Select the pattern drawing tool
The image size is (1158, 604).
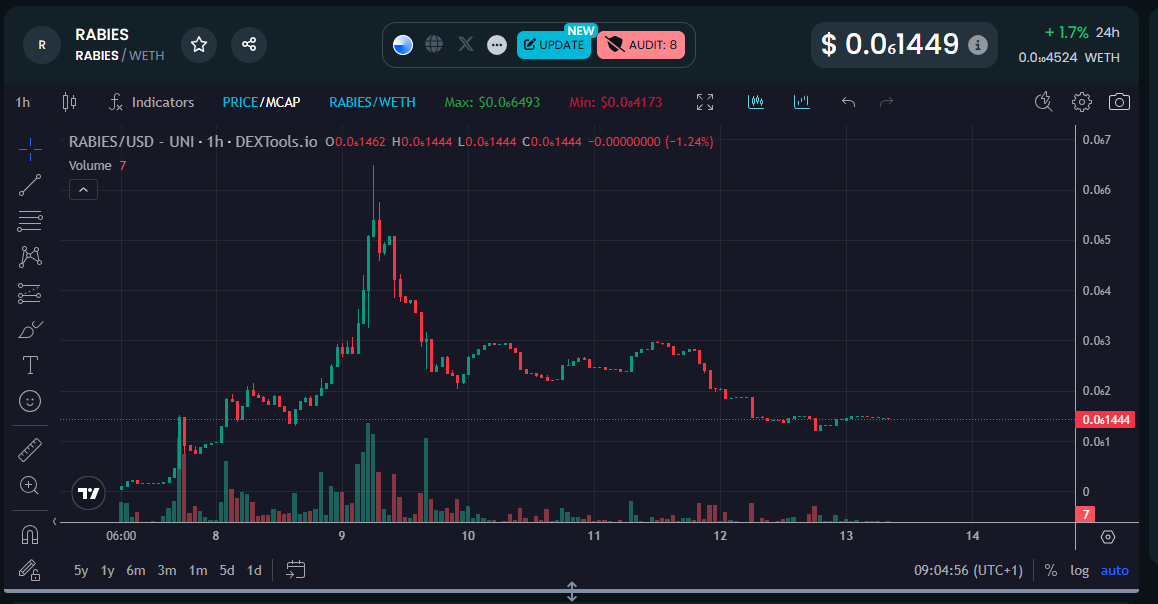(x=30, y=257)
